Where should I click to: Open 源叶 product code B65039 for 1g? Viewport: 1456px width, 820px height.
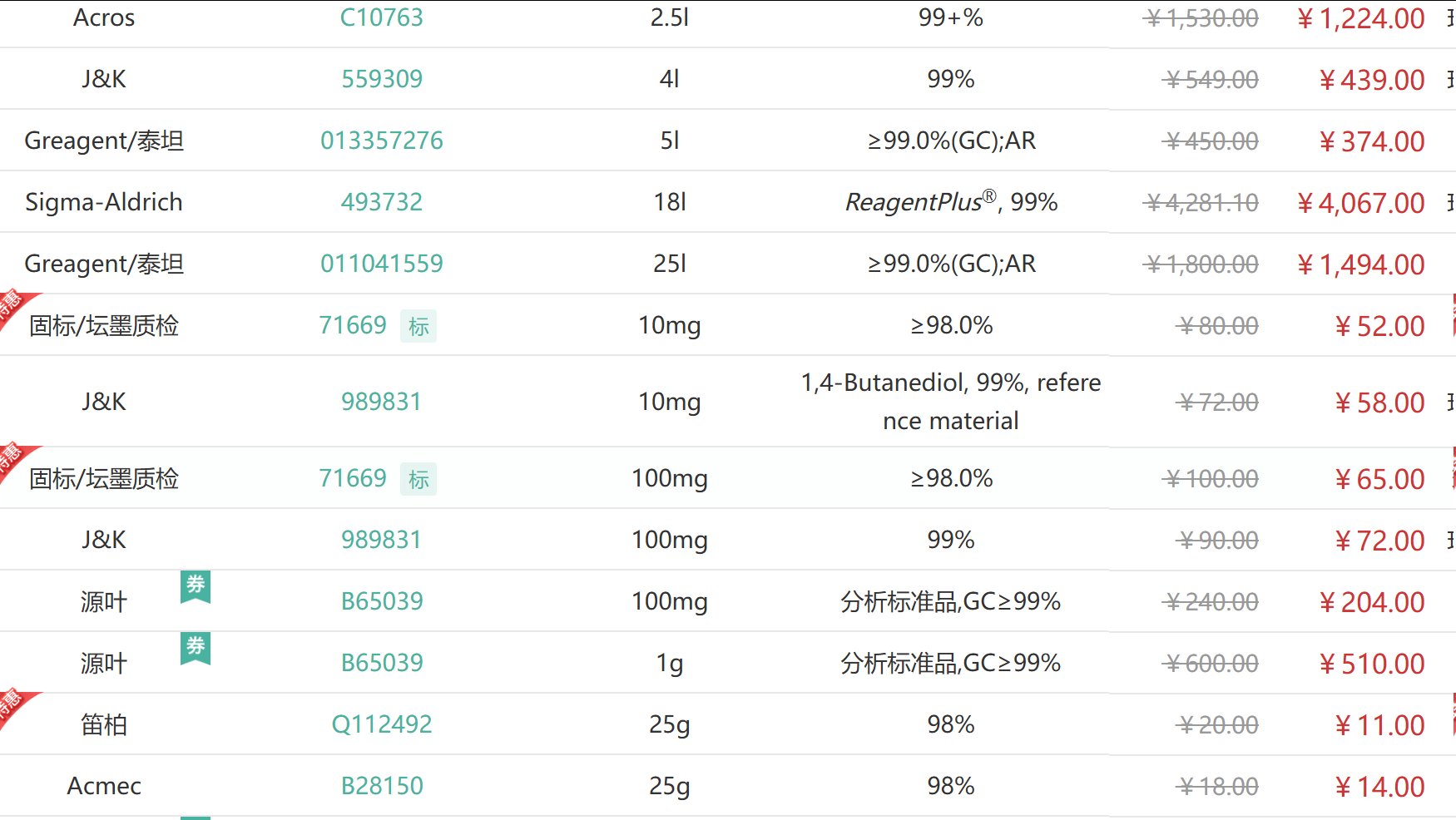[382, 663]
